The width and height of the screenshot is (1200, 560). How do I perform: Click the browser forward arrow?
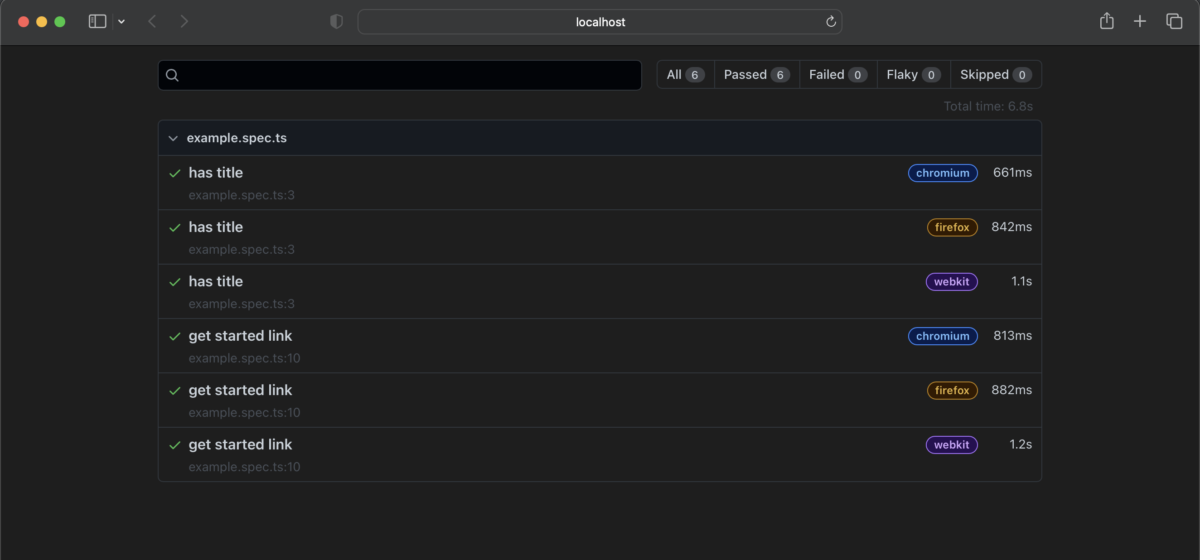coord(184,21)
